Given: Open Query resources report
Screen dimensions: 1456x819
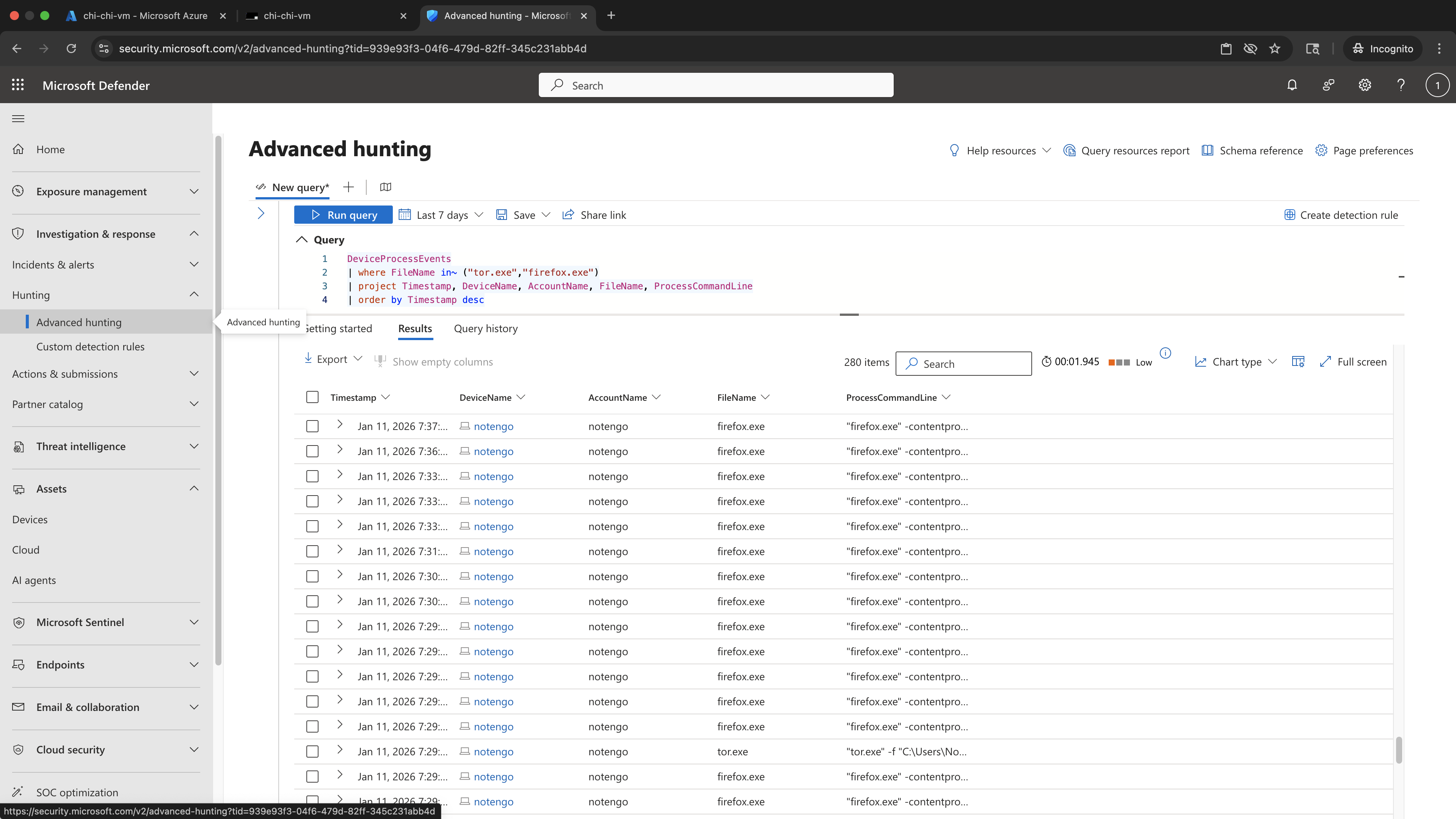Looking at the screenshot, I should pos(1126,151).
